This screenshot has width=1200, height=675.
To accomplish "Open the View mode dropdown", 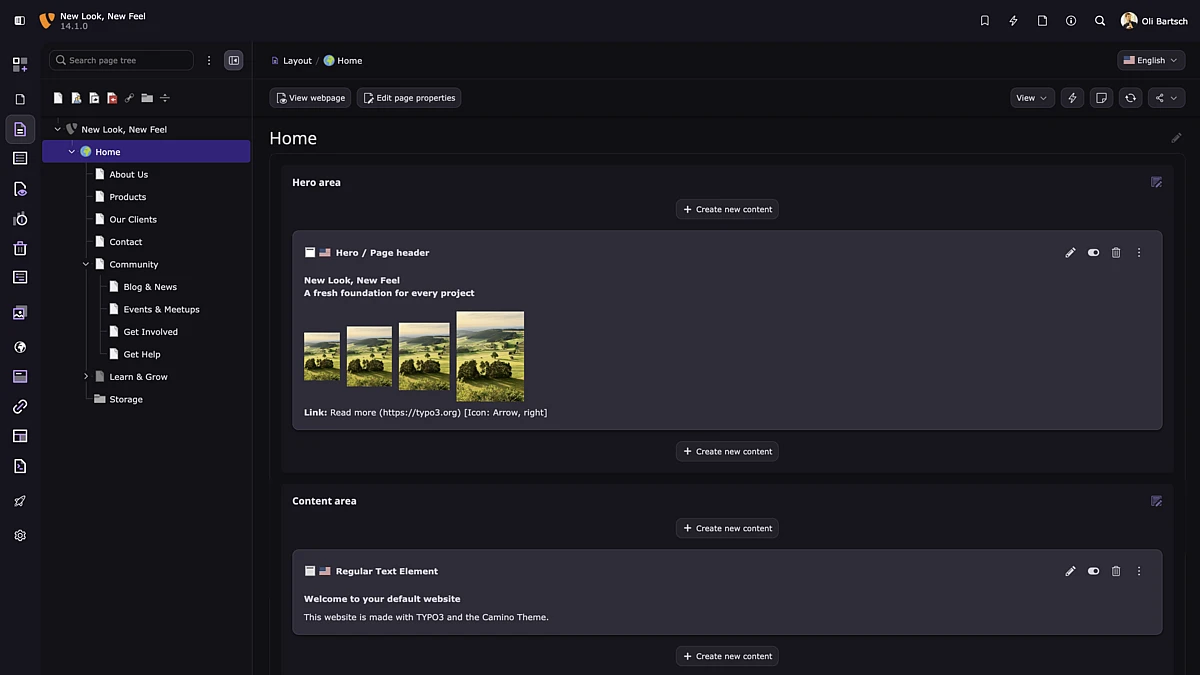I will 1031,98.
